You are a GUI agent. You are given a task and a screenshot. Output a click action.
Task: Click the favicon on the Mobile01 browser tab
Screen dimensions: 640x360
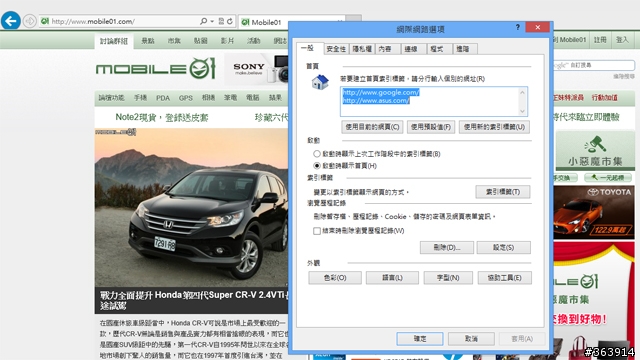pyautogui.click(x=245, y=22)
